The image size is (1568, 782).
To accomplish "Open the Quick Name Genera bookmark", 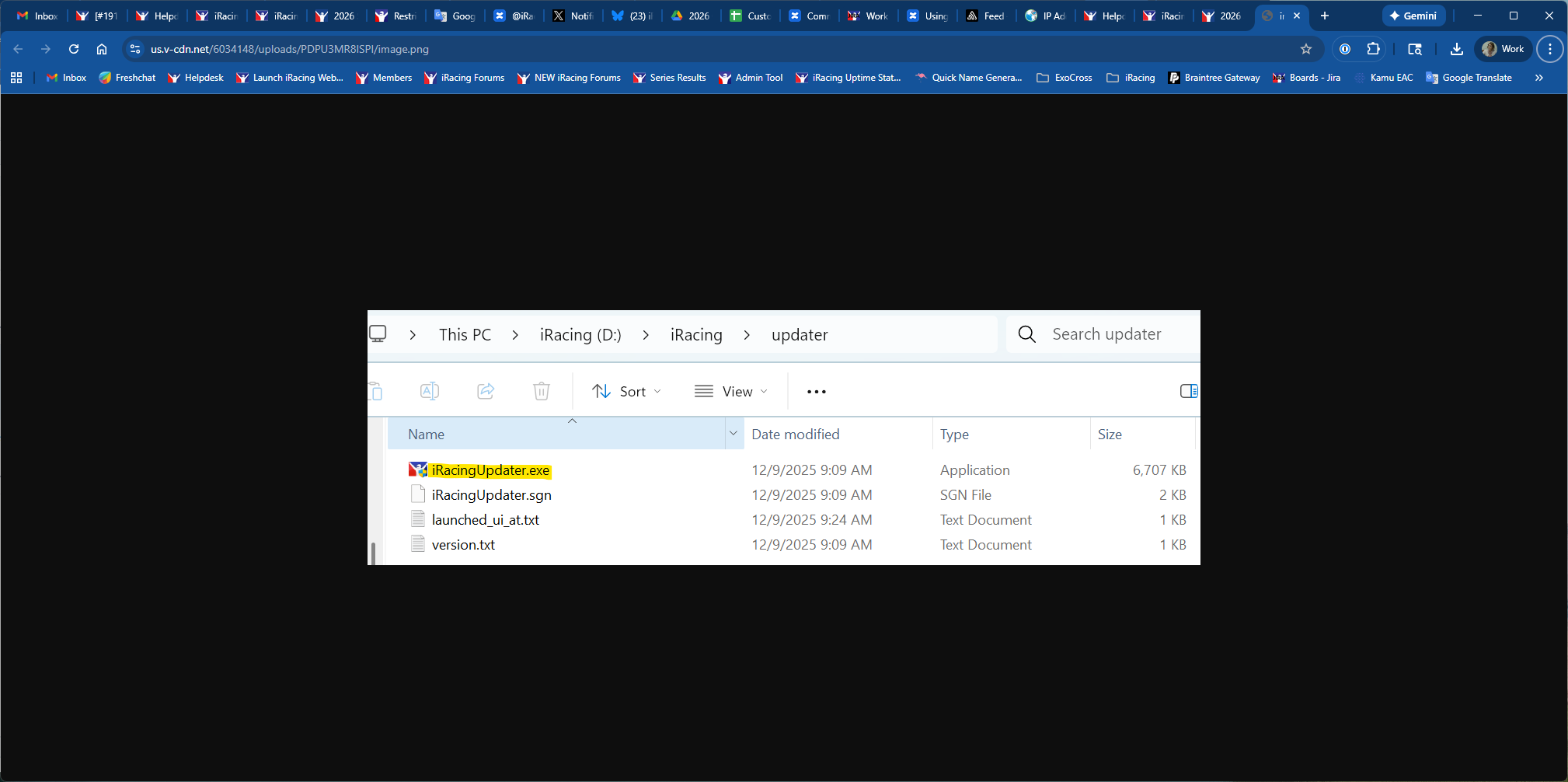I will (x=969, y=78).
